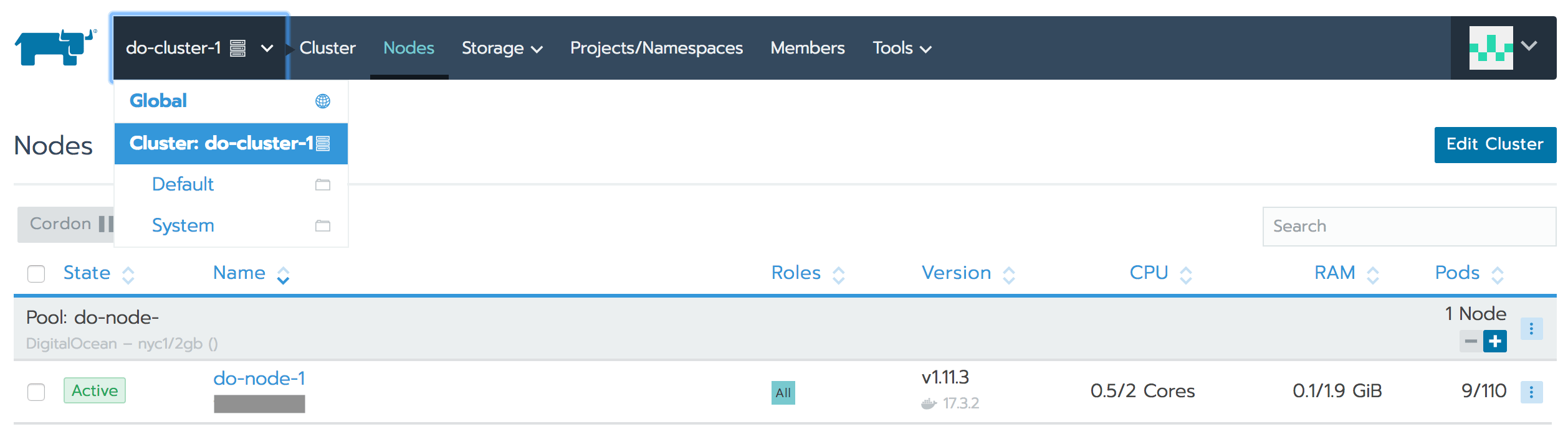Click the plus icon to add a pool node
Viewport: 1568px width, 447px height.
point(1495,341)
